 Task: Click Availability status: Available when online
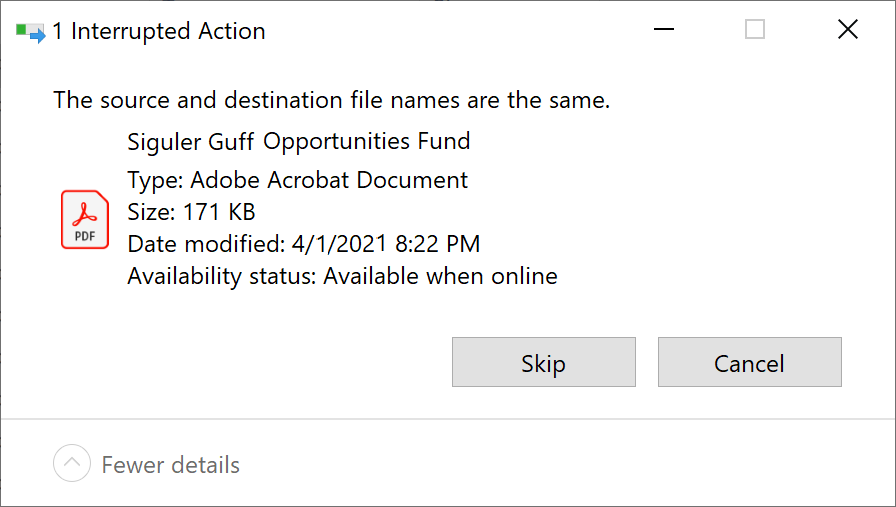pyautogui.click(x=342, y=276)
